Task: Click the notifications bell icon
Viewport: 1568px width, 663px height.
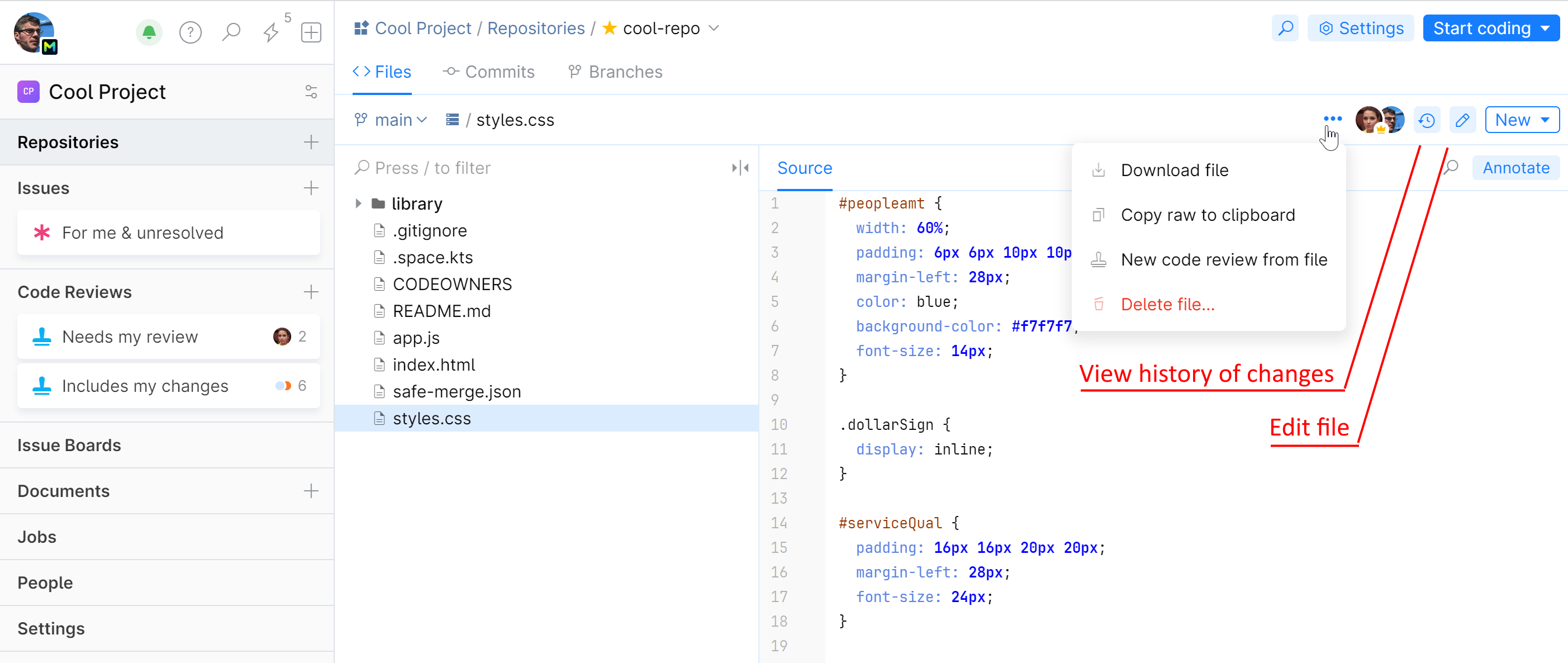Action: [x=149, y=32]
